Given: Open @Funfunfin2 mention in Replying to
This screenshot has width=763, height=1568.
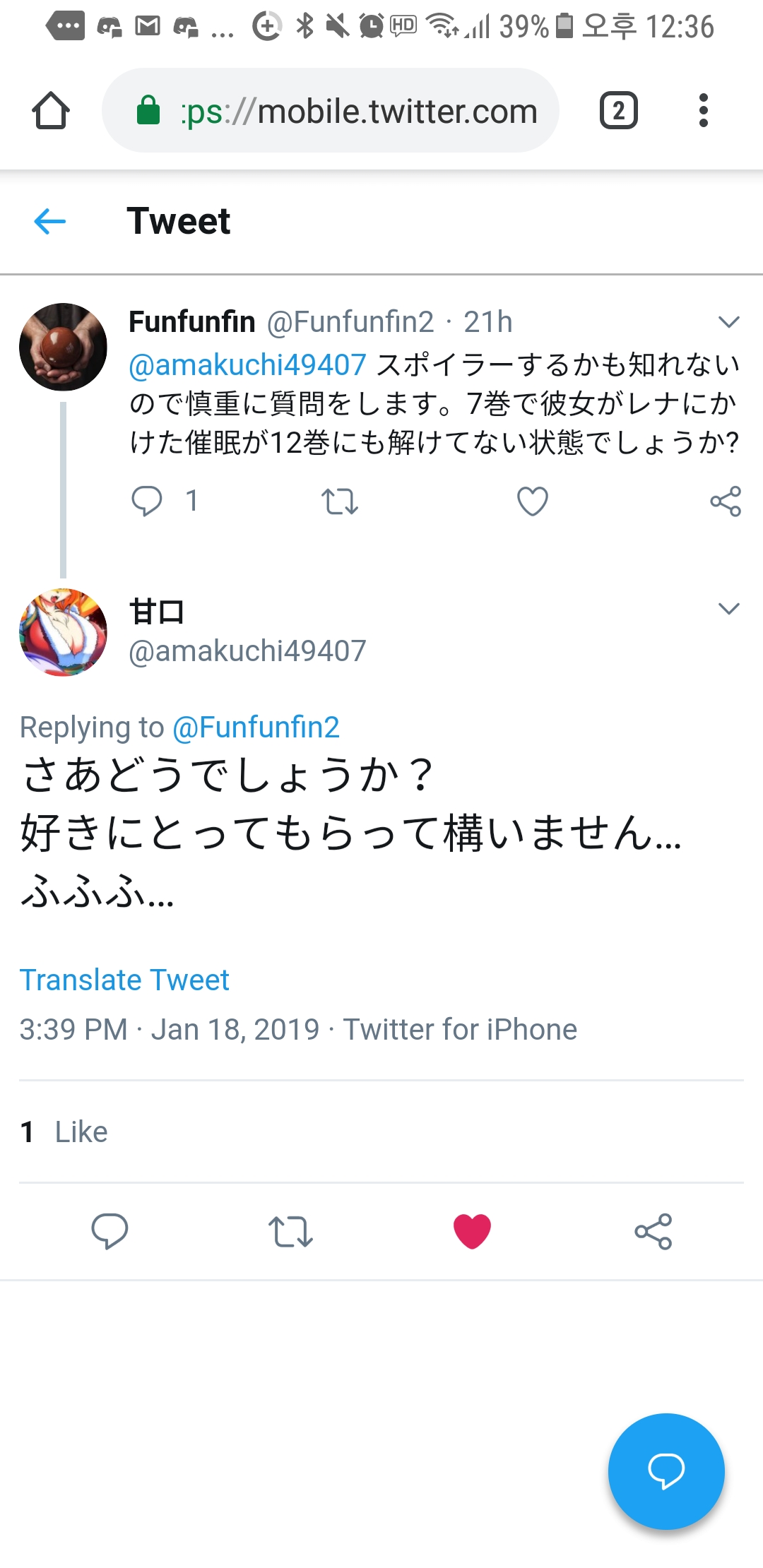Looking at the screenshot, I should coord(256,727).
